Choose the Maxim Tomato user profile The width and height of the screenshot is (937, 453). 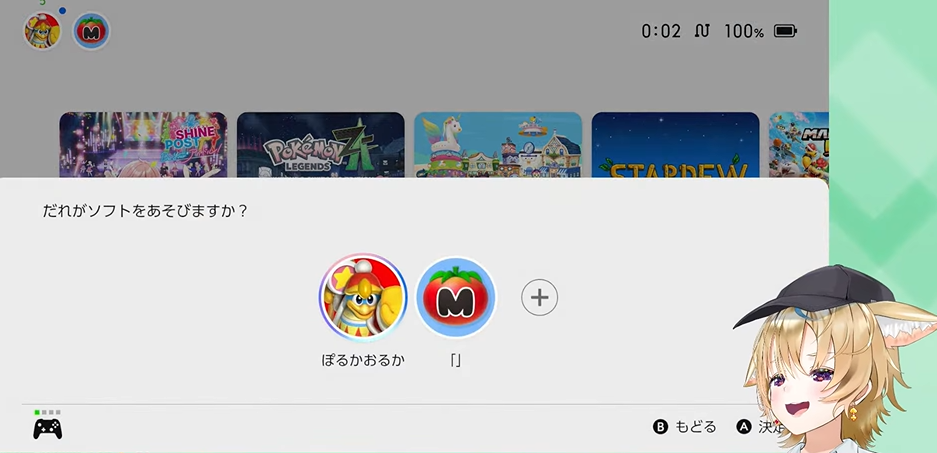456,297
